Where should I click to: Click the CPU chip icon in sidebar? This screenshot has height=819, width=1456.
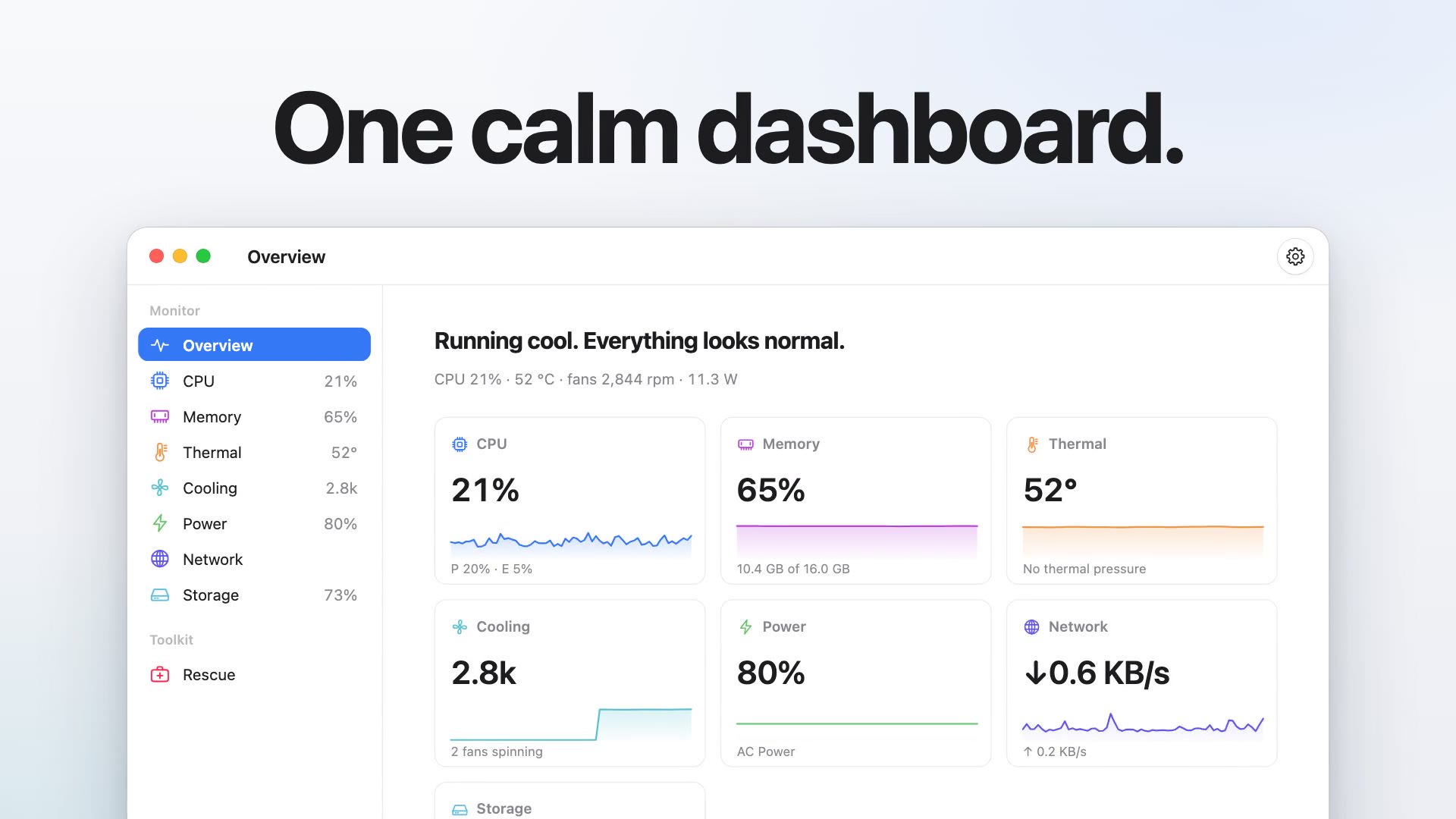tap(160, 381)
